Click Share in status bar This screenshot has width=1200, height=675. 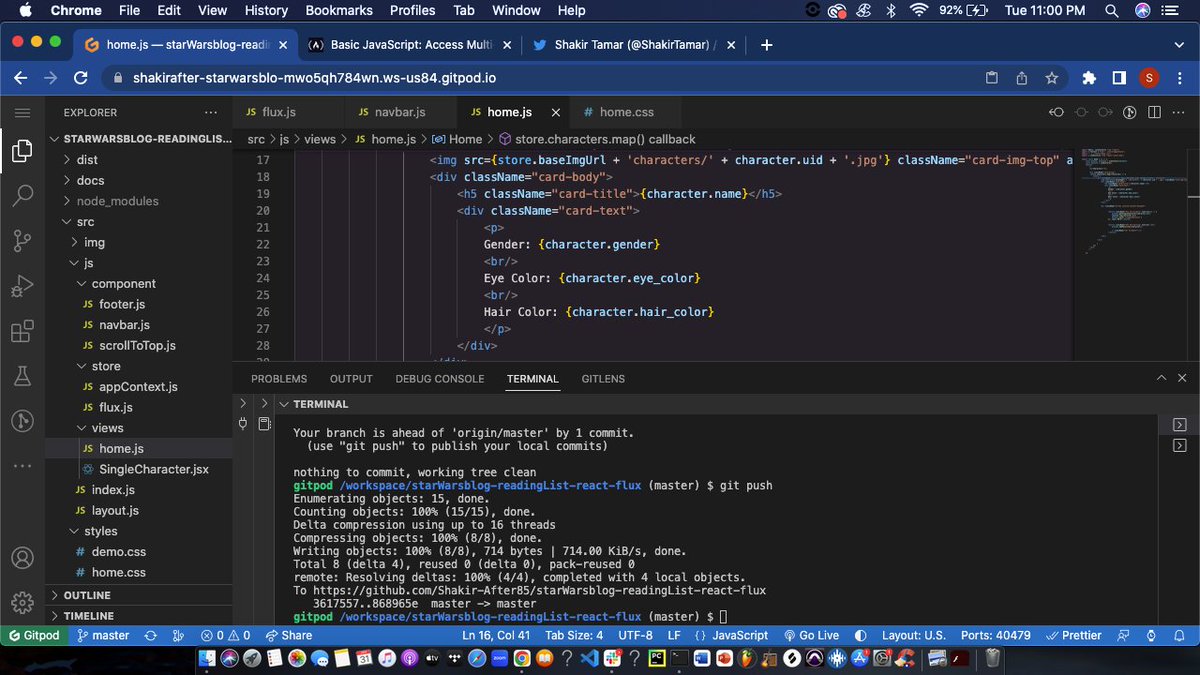[x=289, y=635]
